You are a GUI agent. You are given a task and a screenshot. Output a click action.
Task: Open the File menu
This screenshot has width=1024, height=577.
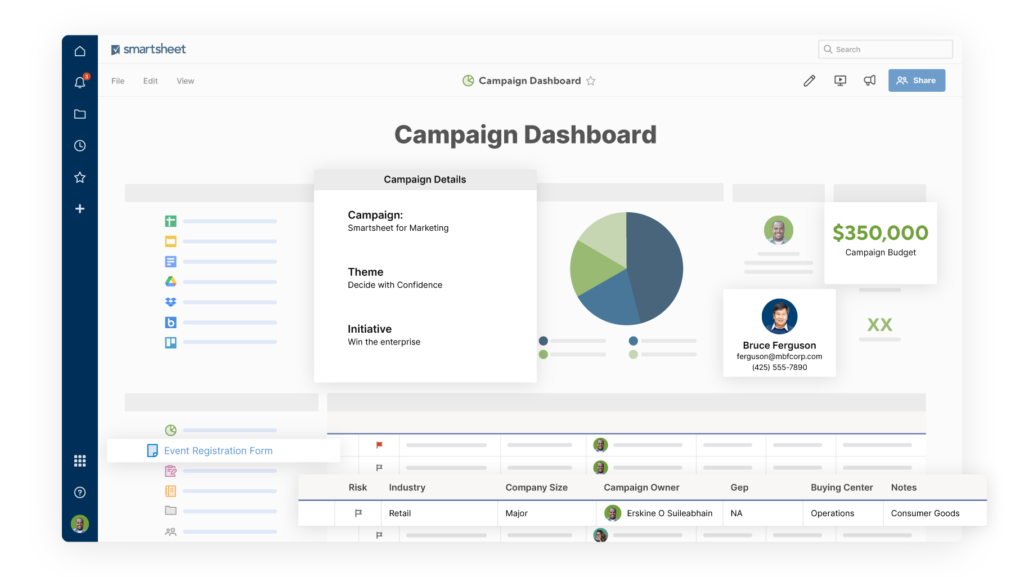pos(117,80)
